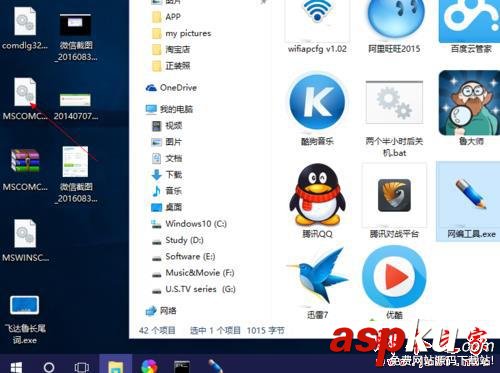
Task: Open 阿里旺旺2015 shortcut
Action: point(394,27)
